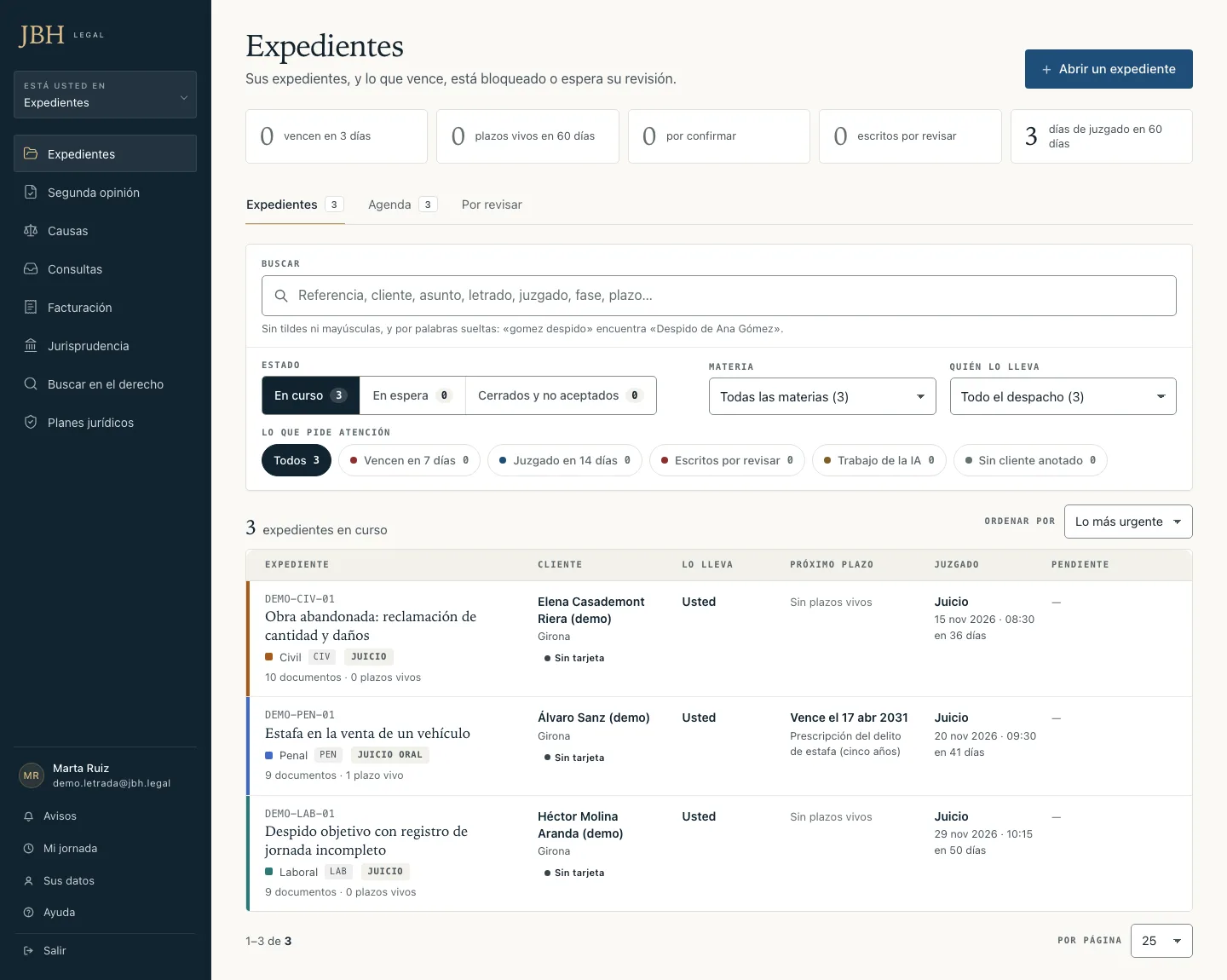Click the Consultas inbox icon
Screen dimensions: 1227x980
coord(31,269)
